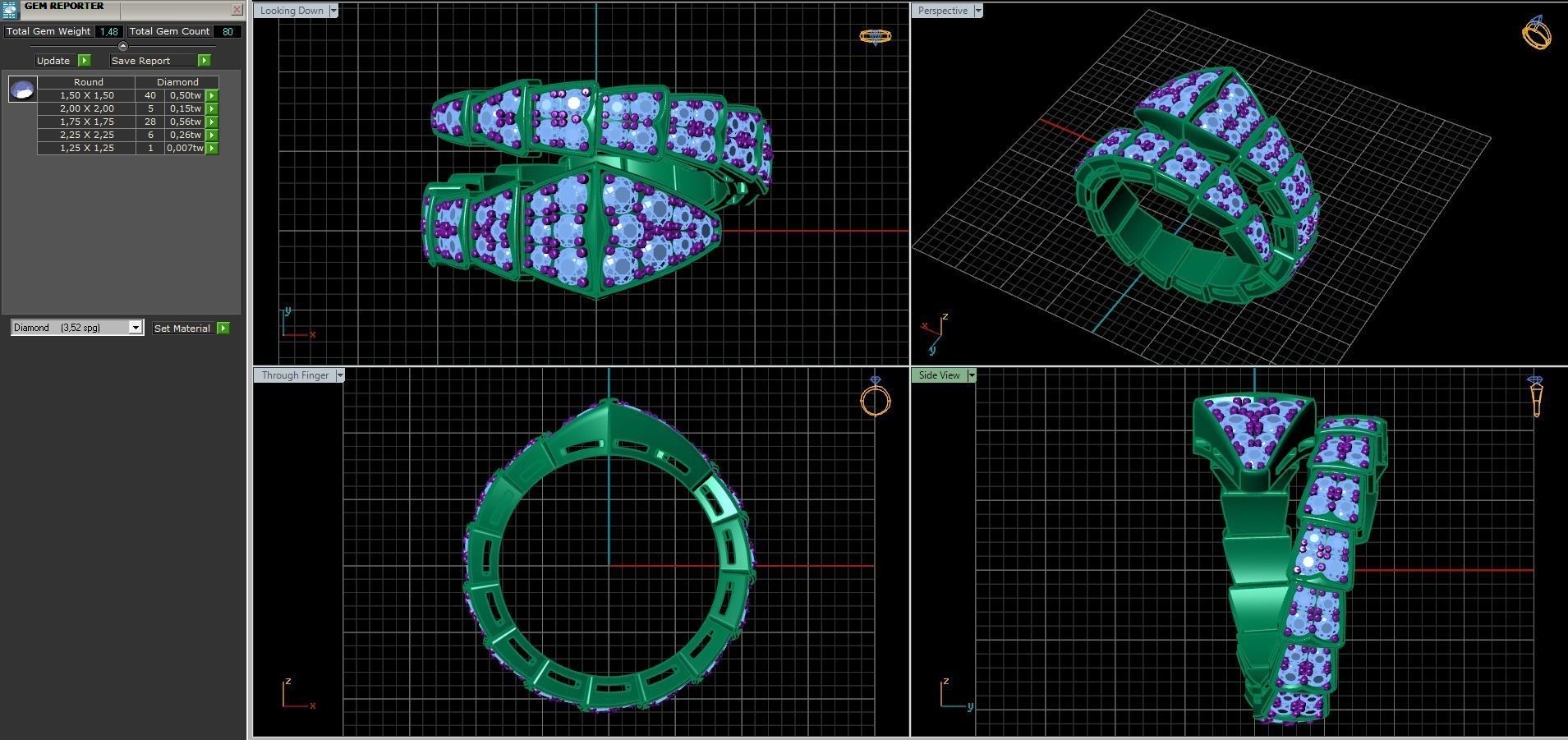
Task: Click the green arrow for 1,25 X 1,25 row
Action: point(212,149)
